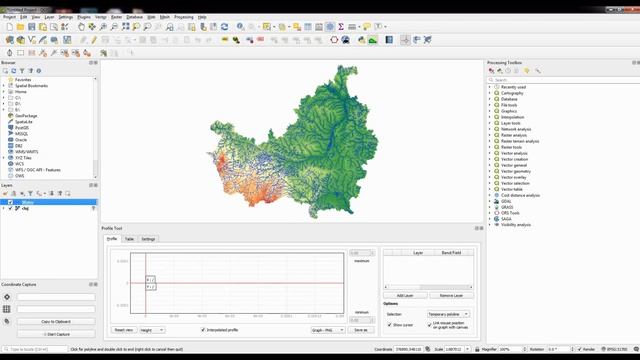Activate the Identify Features info tool

240,27
